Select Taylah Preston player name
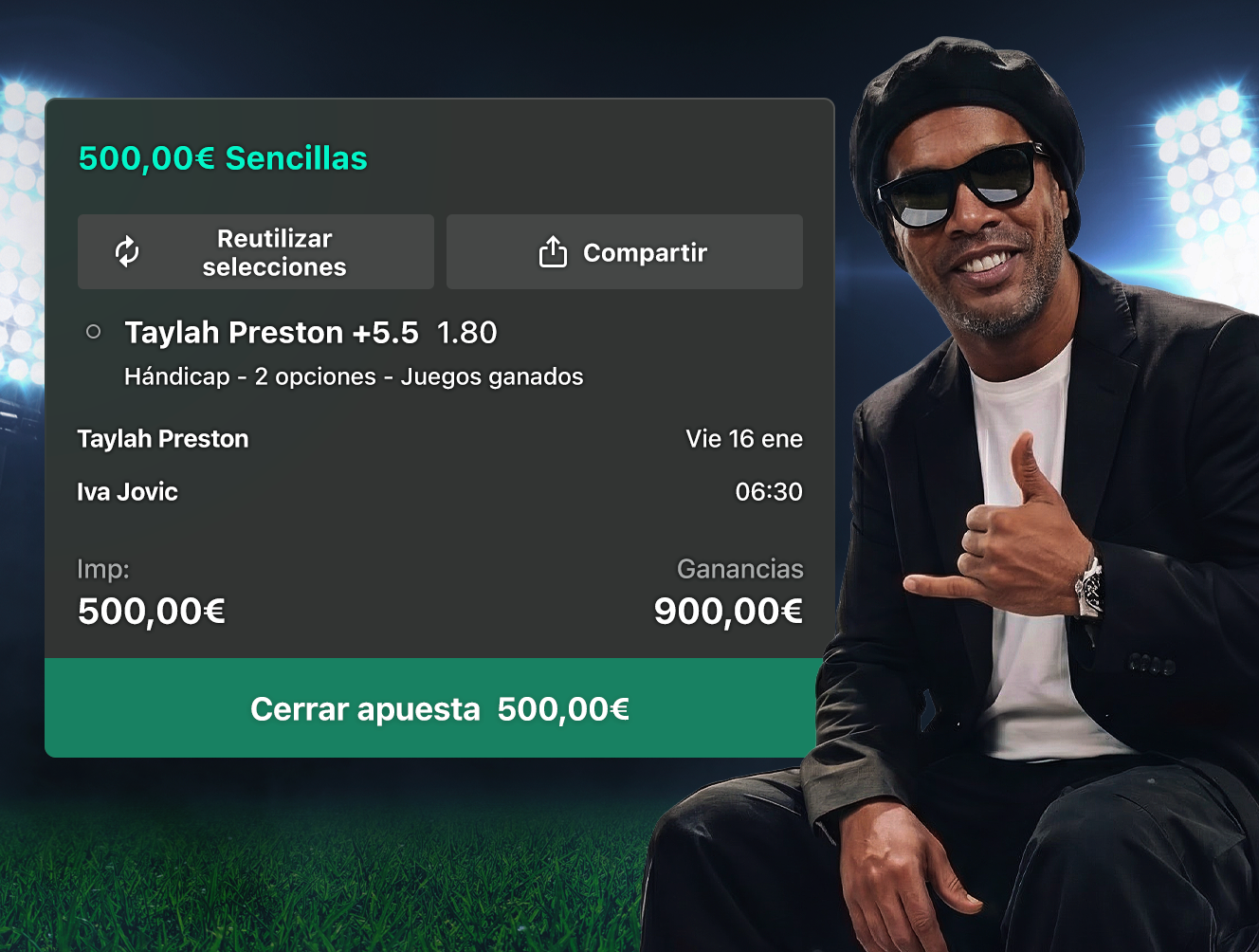The width and height of the screenshot is (1259, 952). (163, 439)
